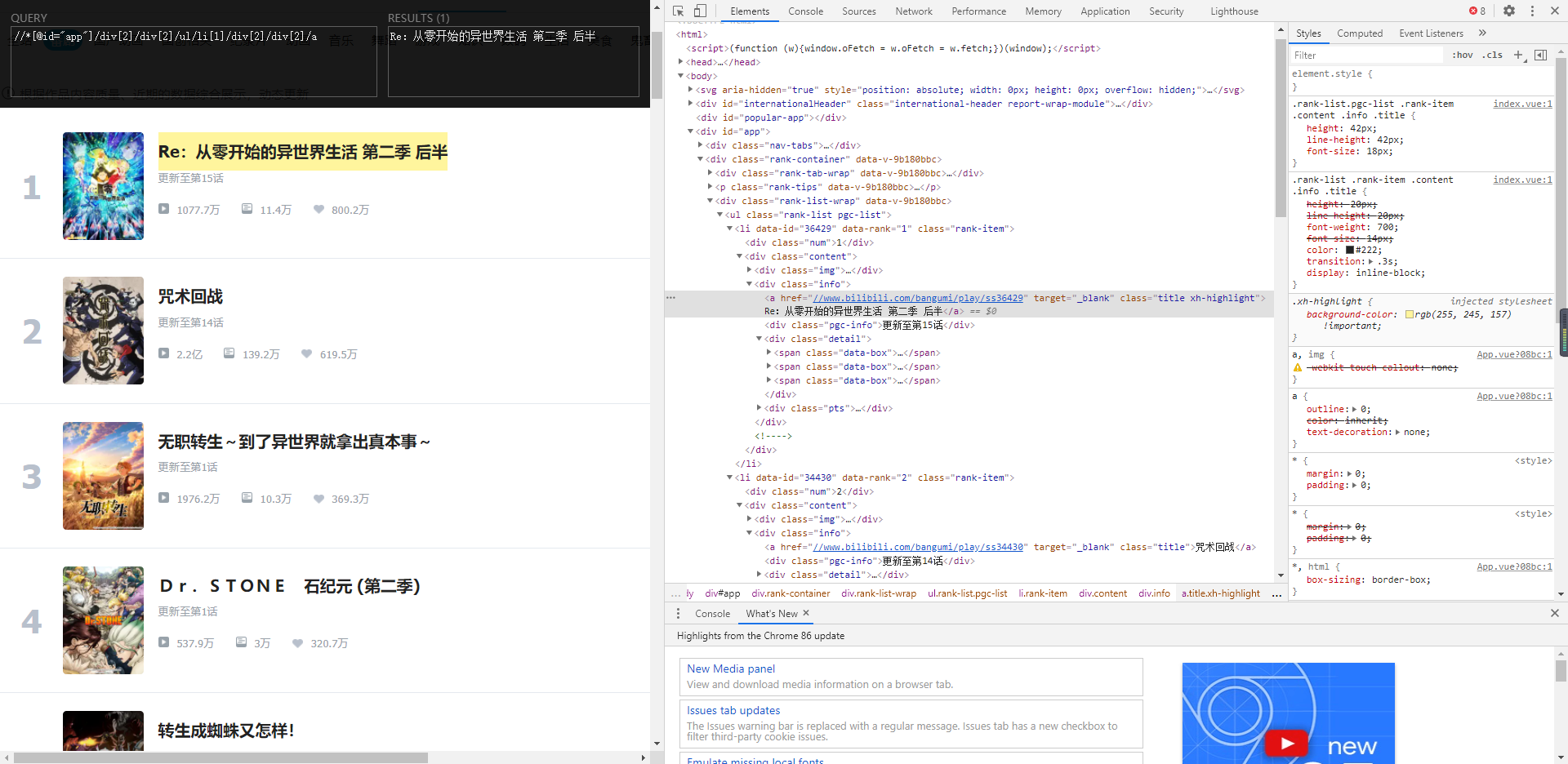Show more Styles pane tabs via chevron
Screen dimensions: 1568x764
1482,33
